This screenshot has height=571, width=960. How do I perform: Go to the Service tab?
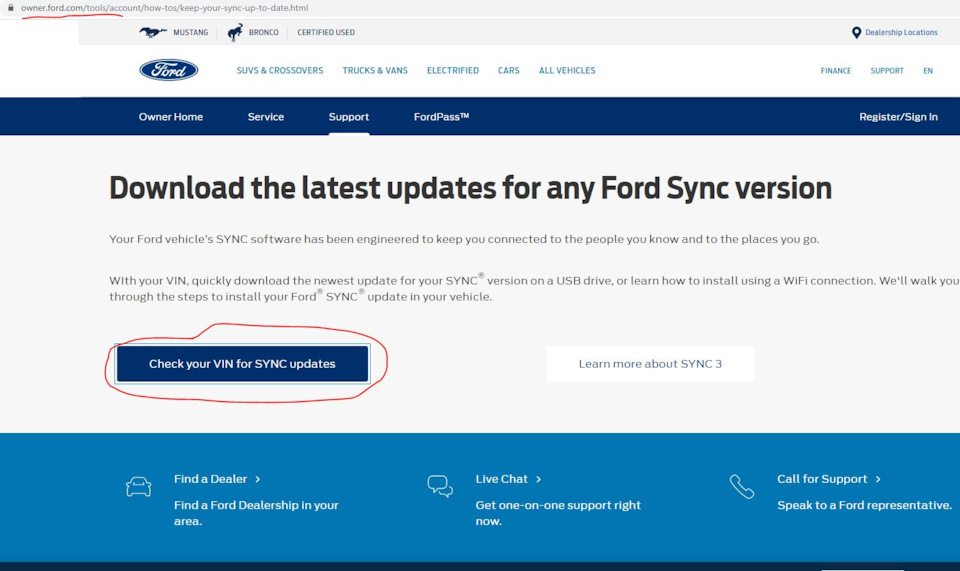coord(266,117)
